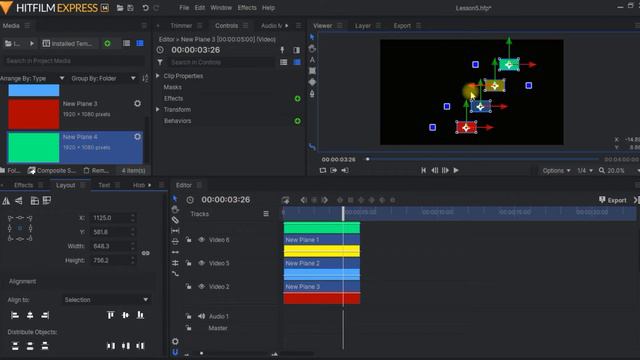Screen dimensions: 640x360
Task: Add a behavior with green plus beside Behaviors
Action: [298, 121]
